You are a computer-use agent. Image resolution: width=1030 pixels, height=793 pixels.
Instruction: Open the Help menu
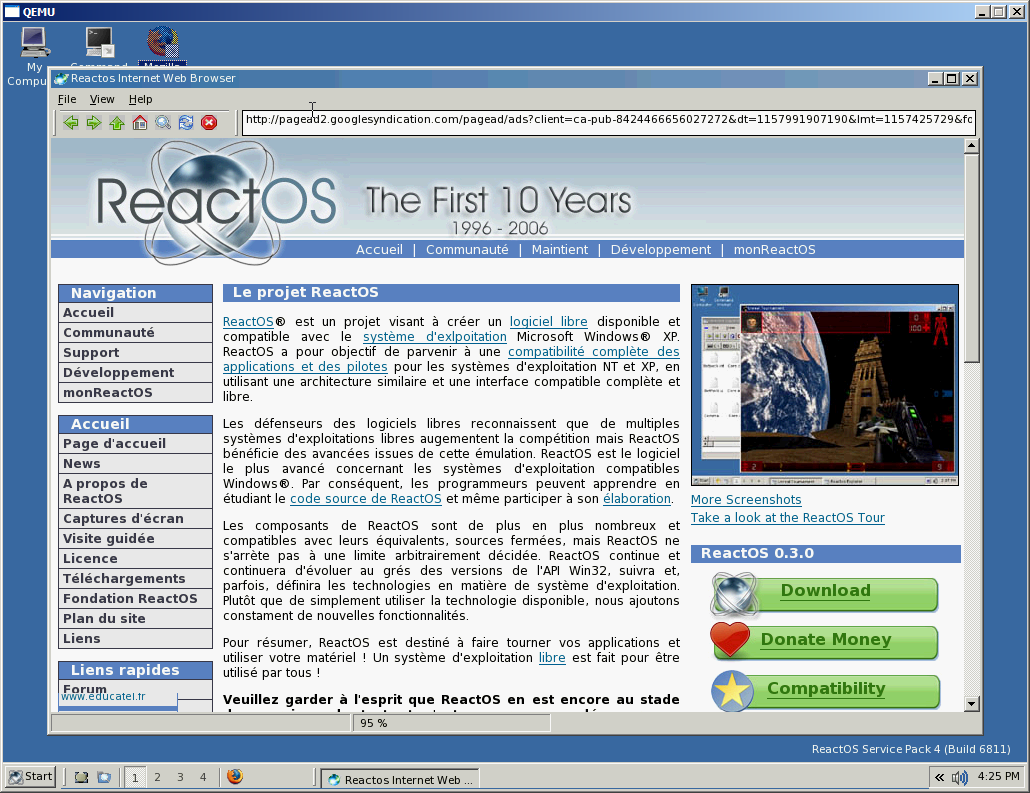141,99
